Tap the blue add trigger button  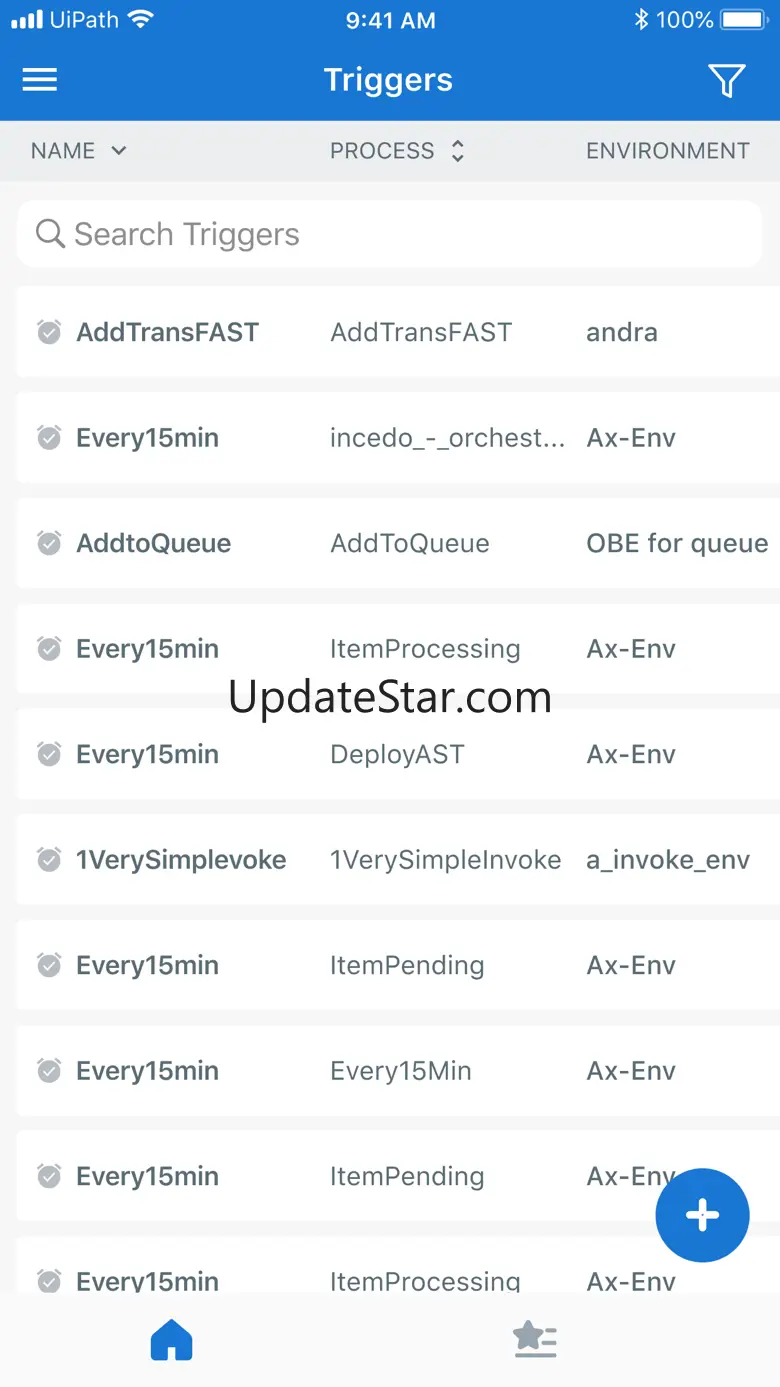(702, 1216)
